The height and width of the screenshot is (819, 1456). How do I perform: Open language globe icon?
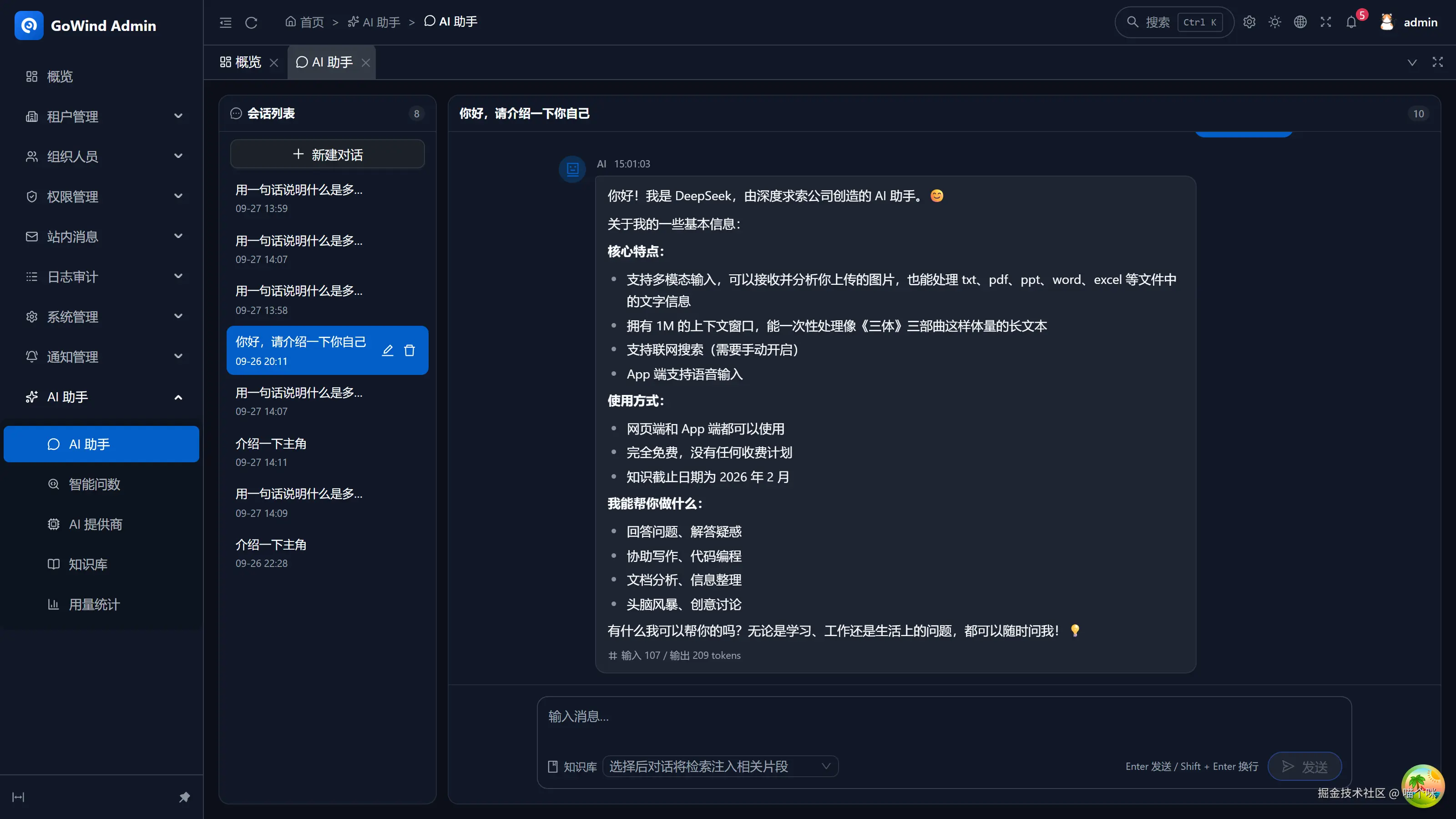(1300, 22)
